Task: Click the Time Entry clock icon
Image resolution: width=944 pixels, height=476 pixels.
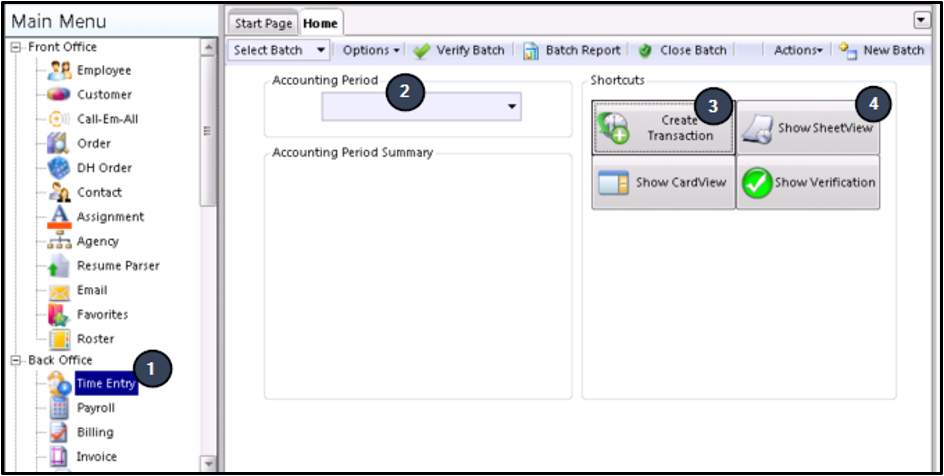Action: 59,384
